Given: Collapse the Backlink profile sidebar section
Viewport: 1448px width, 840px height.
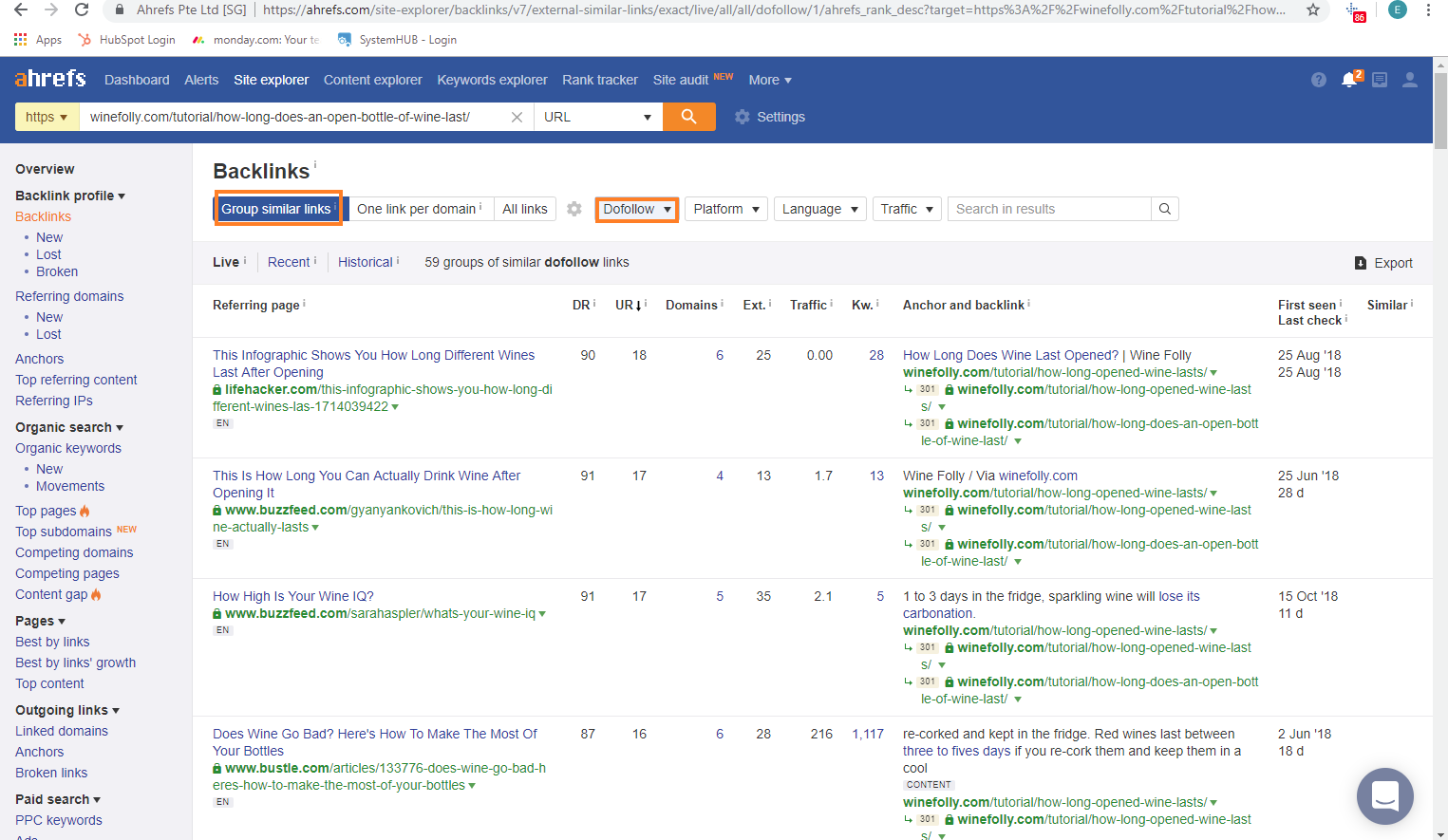Looking at the screenshot, I should pyautogui.click(x=70, y=196).
